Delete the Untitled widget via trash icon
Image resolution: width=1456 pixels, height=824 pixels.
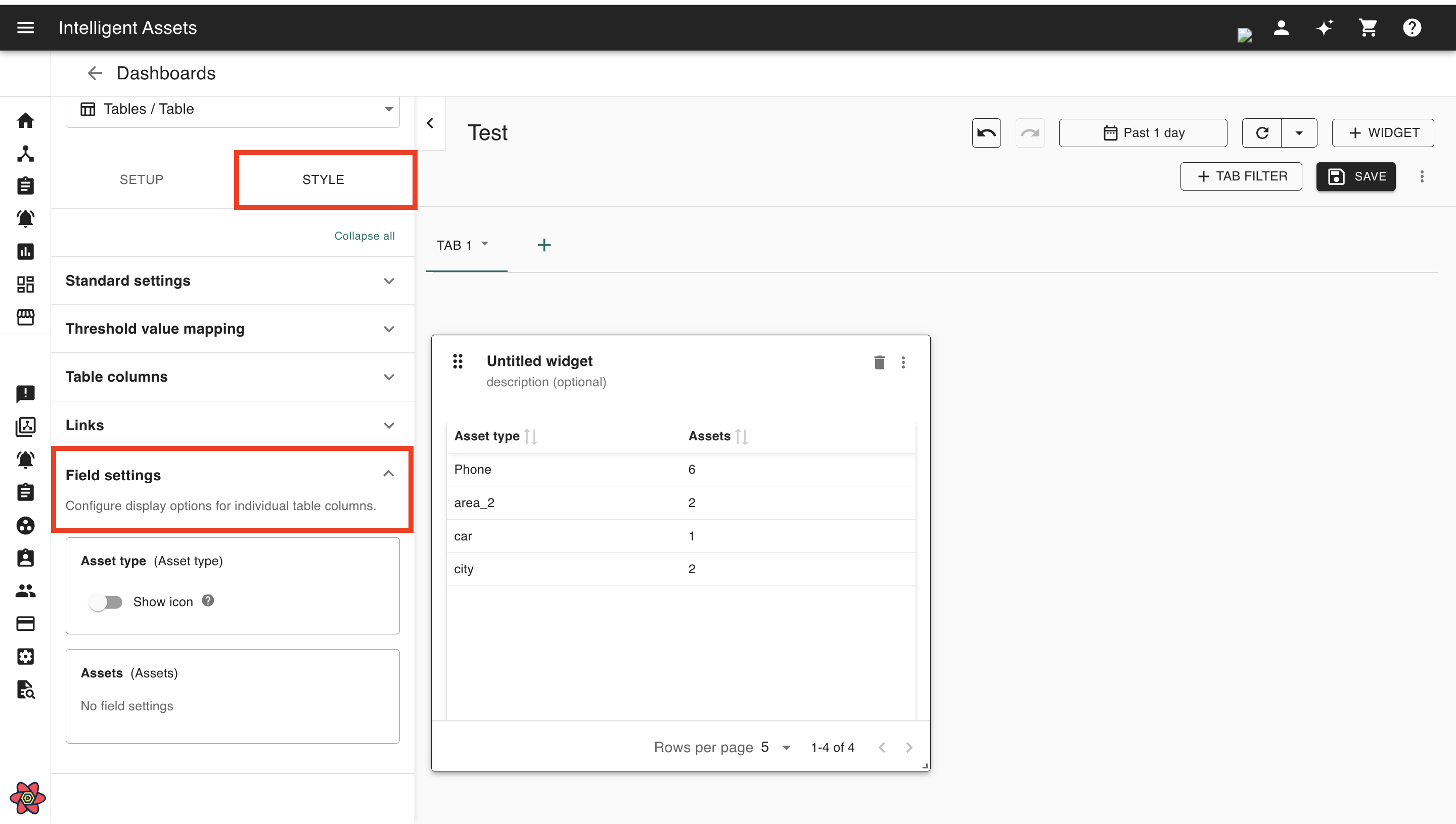879,362
